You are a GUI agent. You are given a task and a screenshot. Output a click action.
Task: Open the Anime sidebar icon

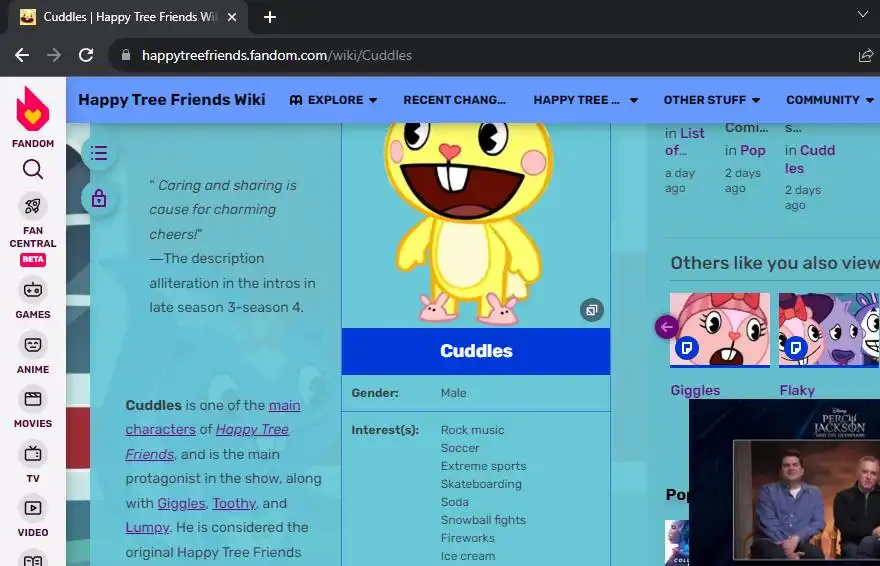(33, 344)
